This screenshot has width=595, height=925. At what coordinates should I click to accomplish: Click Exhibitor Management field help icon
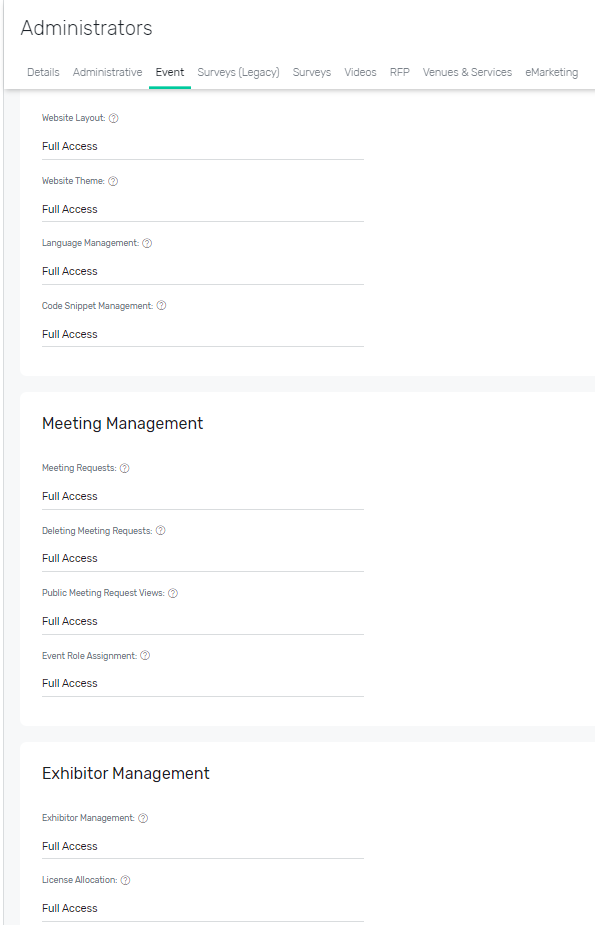[x=143, y=818]
